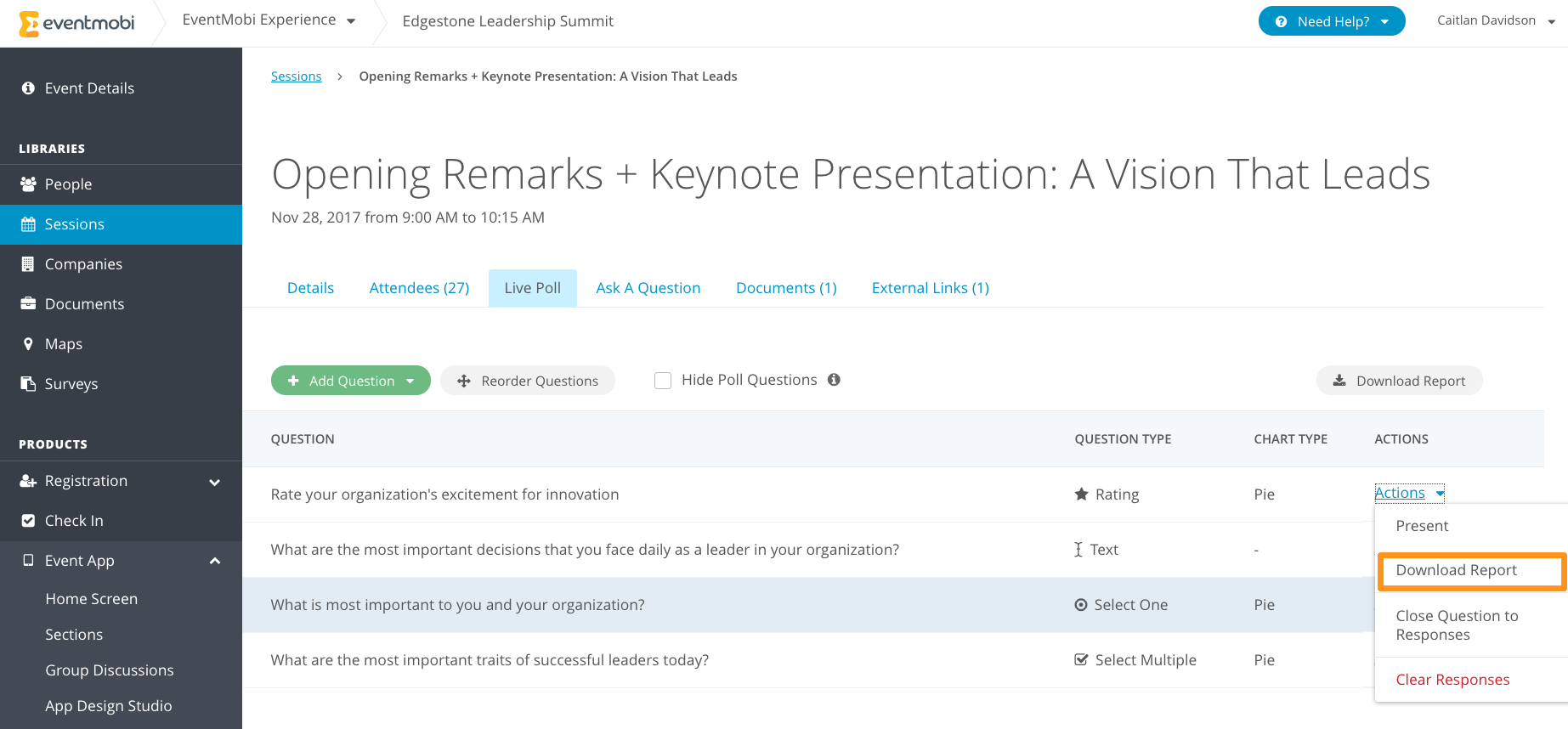Collapse the Event App section chevron
Image resolution: width=1568 pixels, height=729 pixels.
click(x=215, y=561)
